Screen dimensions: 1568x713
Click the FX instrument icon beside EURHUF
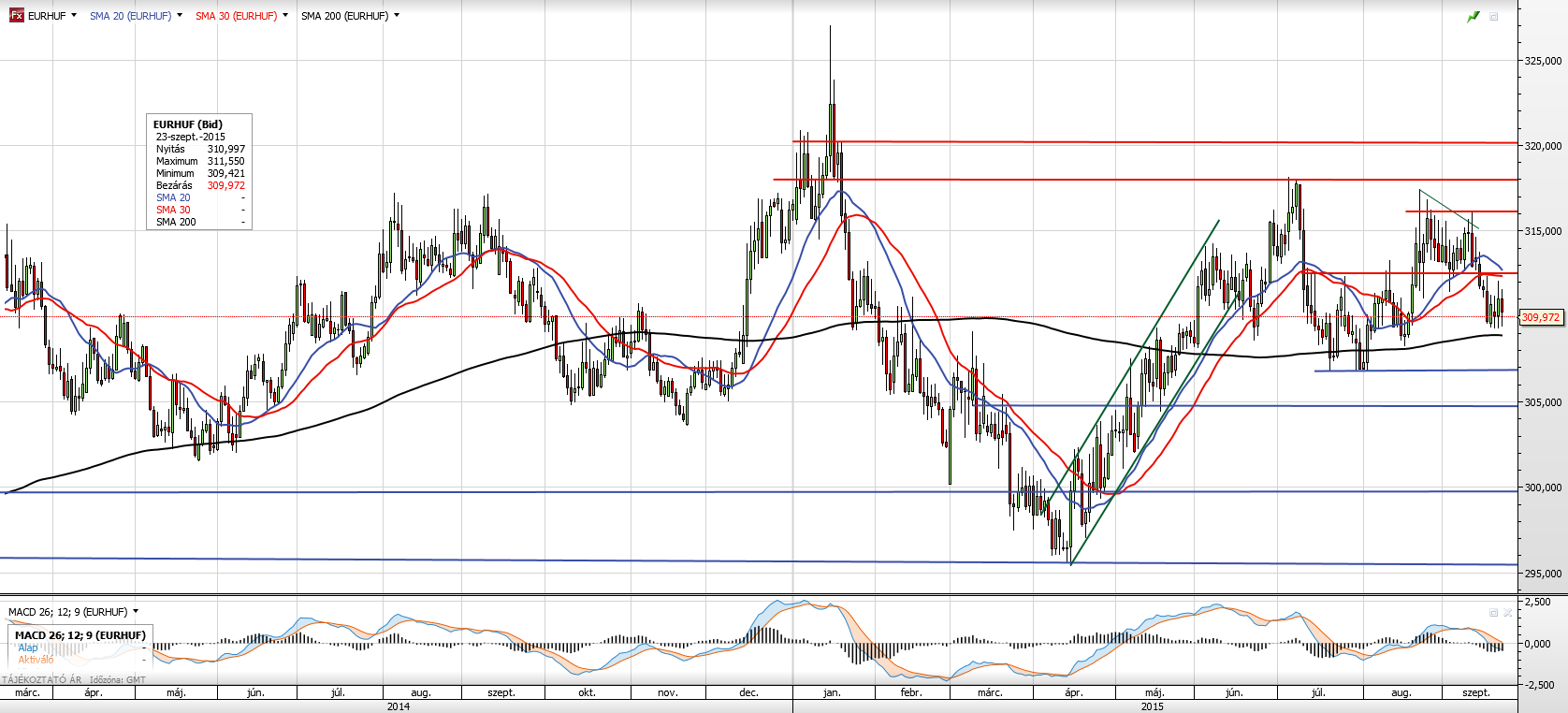pyautogui.click(x=16, y=16)
